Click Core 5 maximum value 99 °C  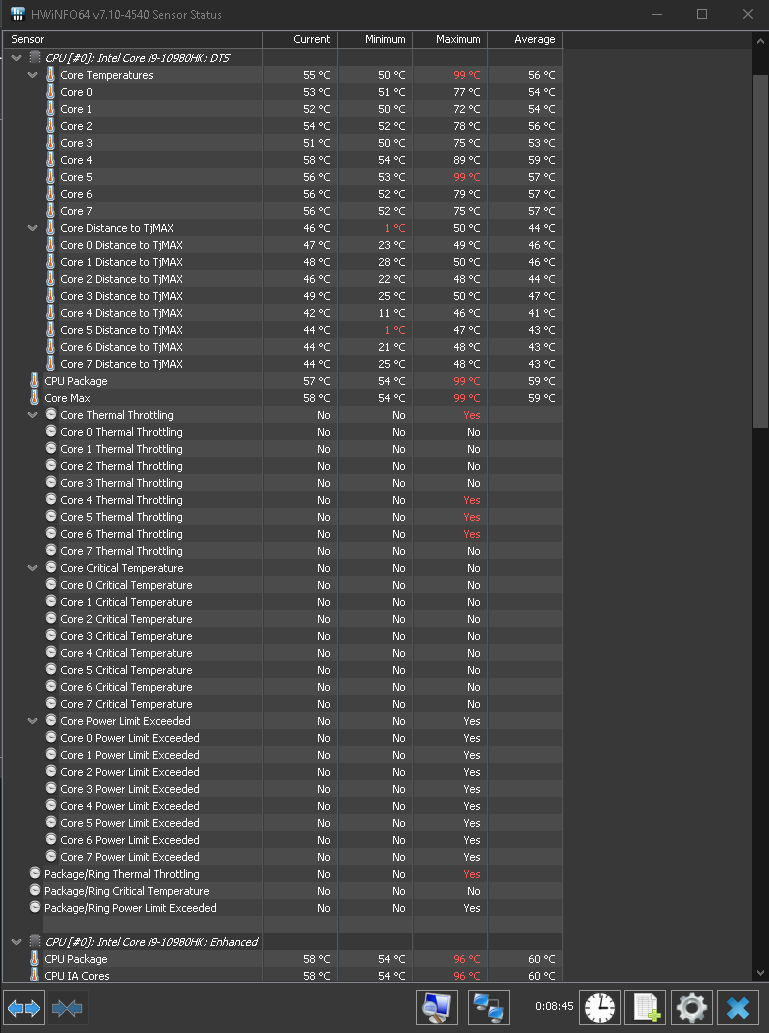pyautogui.click(x=467, y=177)
